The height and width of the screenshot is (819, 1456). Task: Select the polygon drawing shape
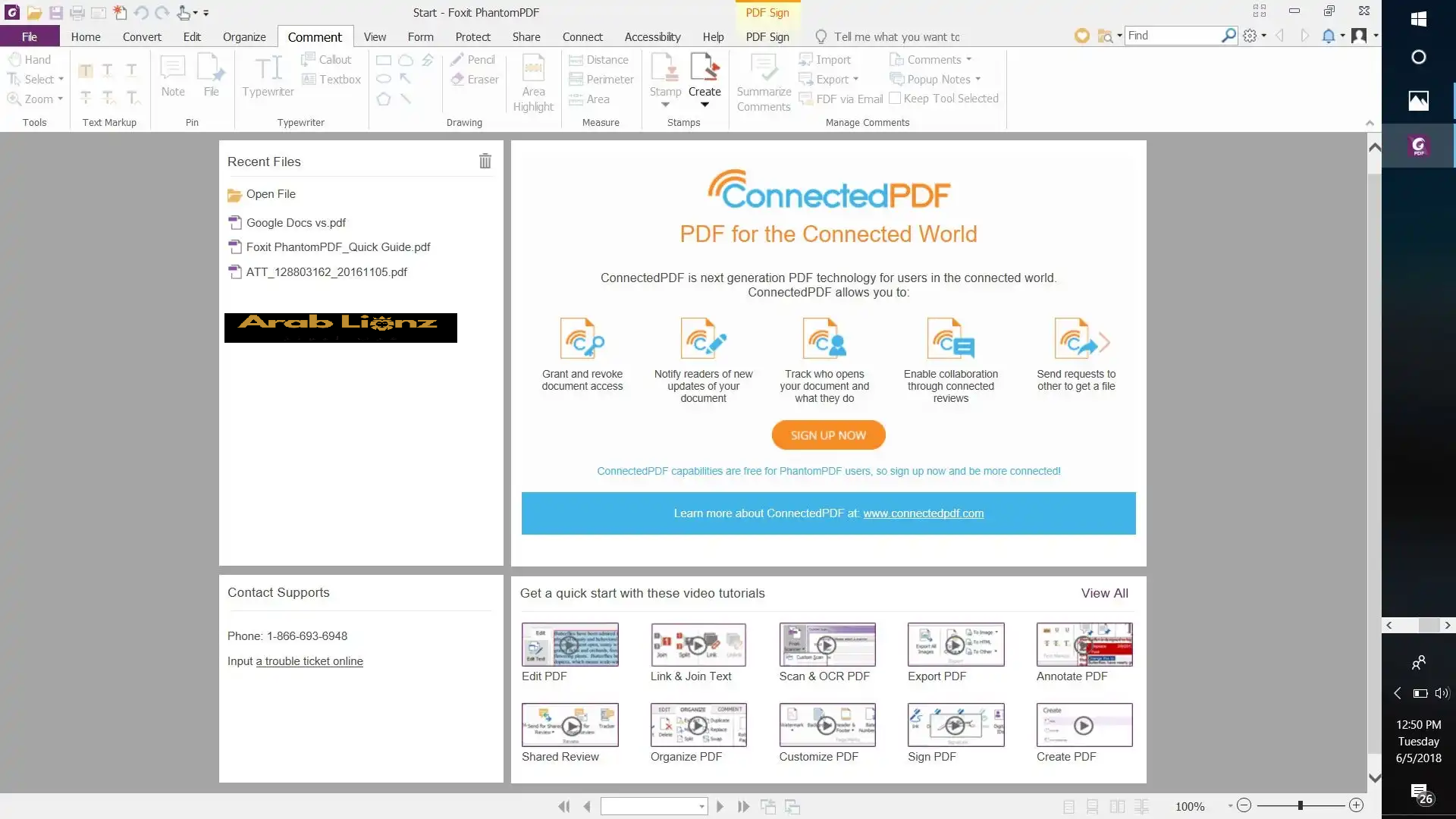[x=384, y=99]
